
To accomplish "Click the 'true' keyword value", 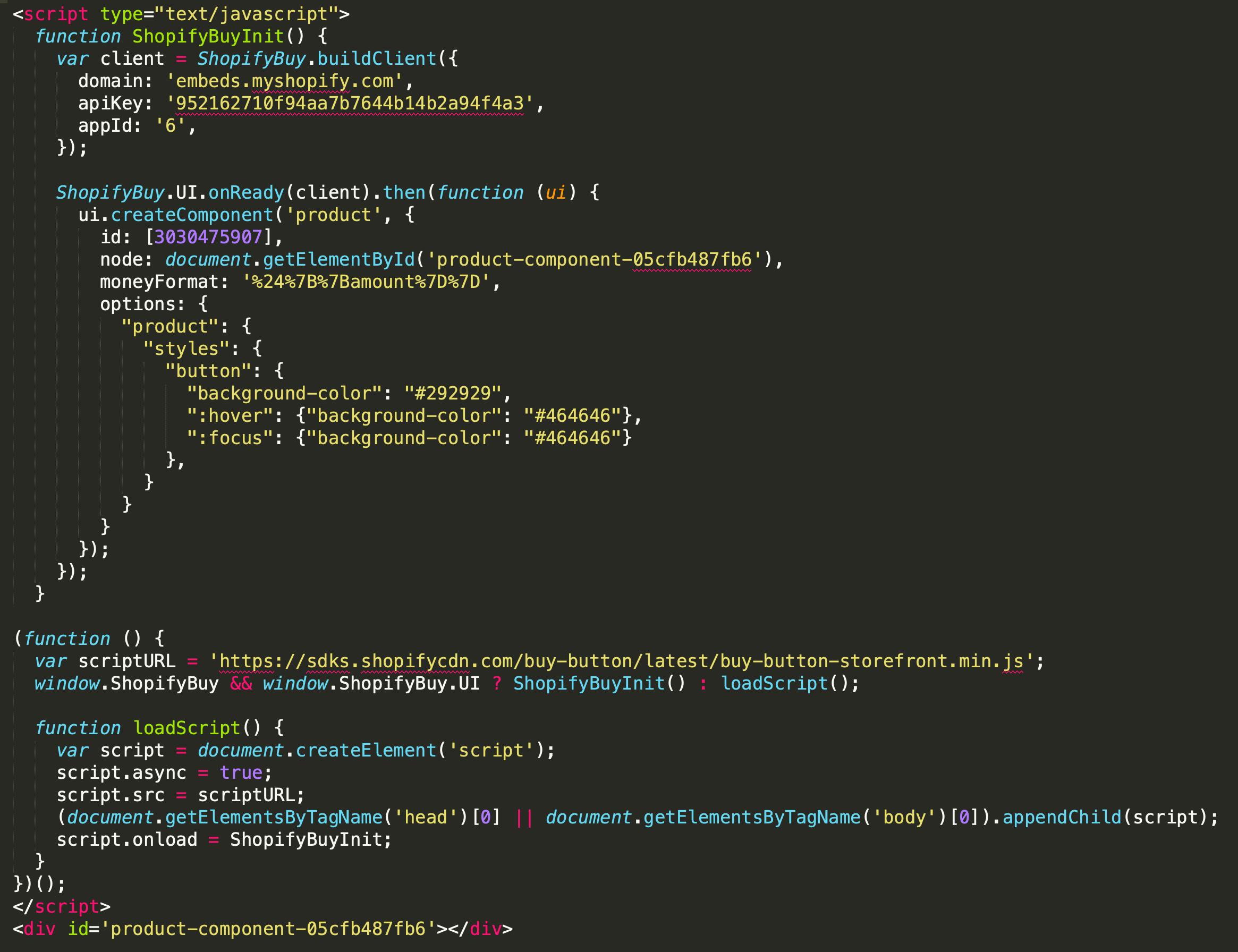I will [x=241, y=772].
